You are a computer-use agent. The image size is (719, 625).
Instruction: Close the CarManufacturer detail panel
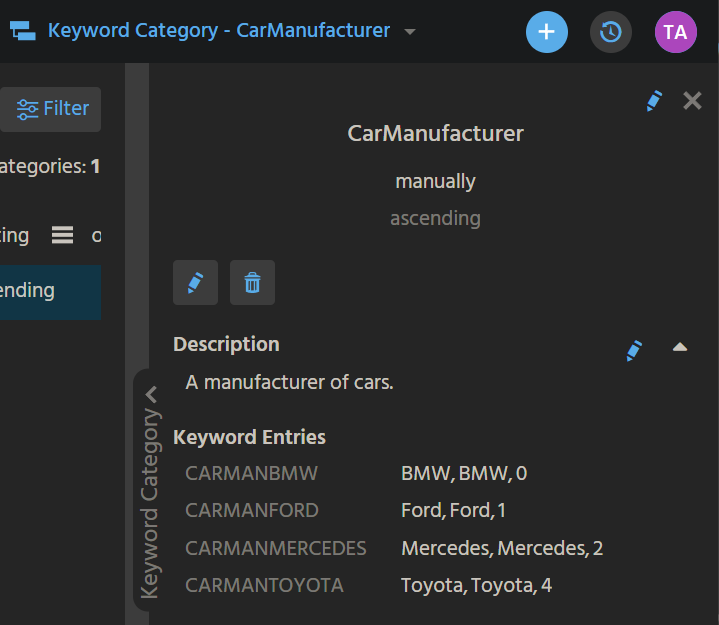[692, 100]
